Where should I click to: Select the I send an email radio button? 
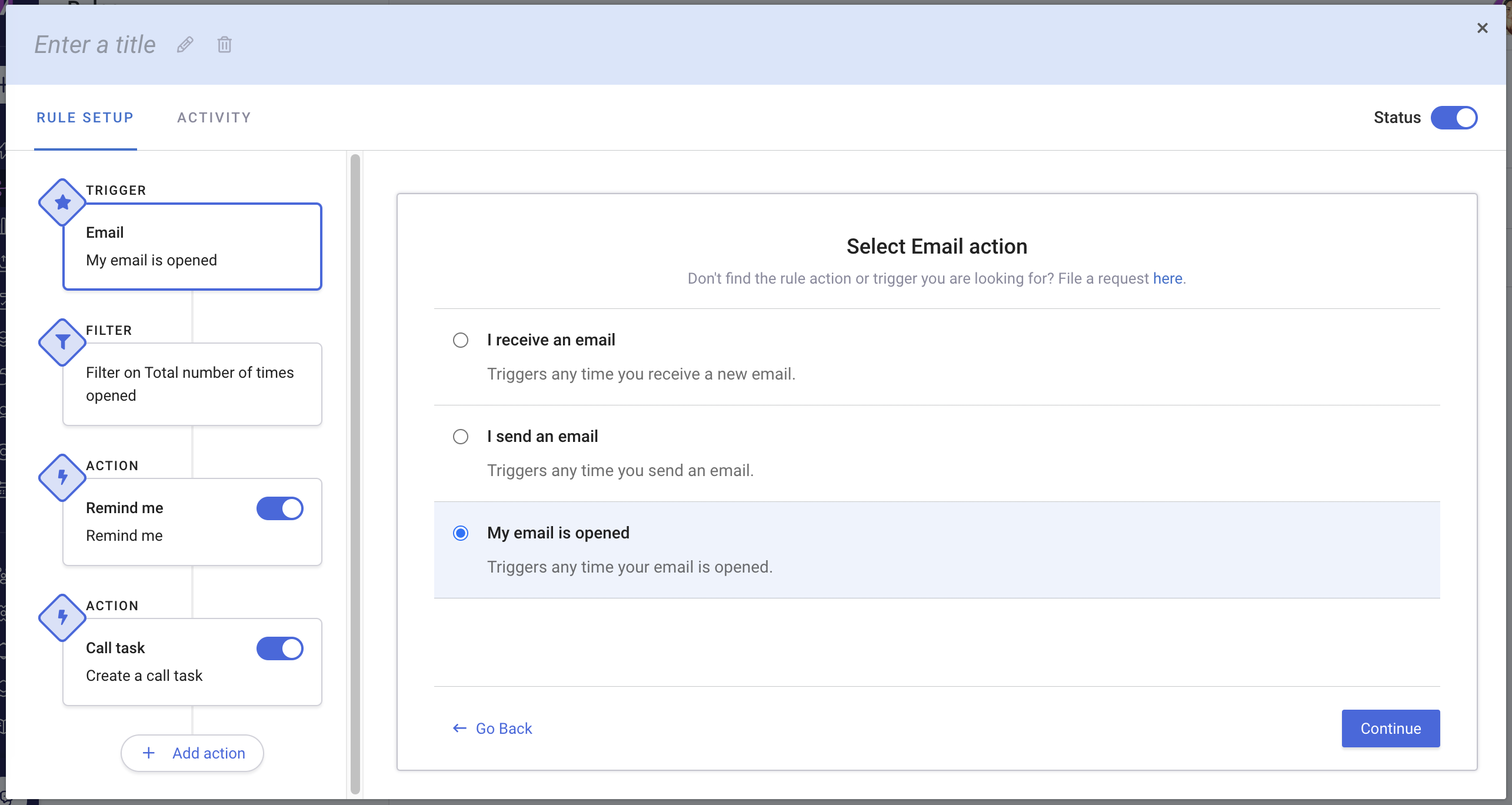pyautogui.click(x=460, y=436)
